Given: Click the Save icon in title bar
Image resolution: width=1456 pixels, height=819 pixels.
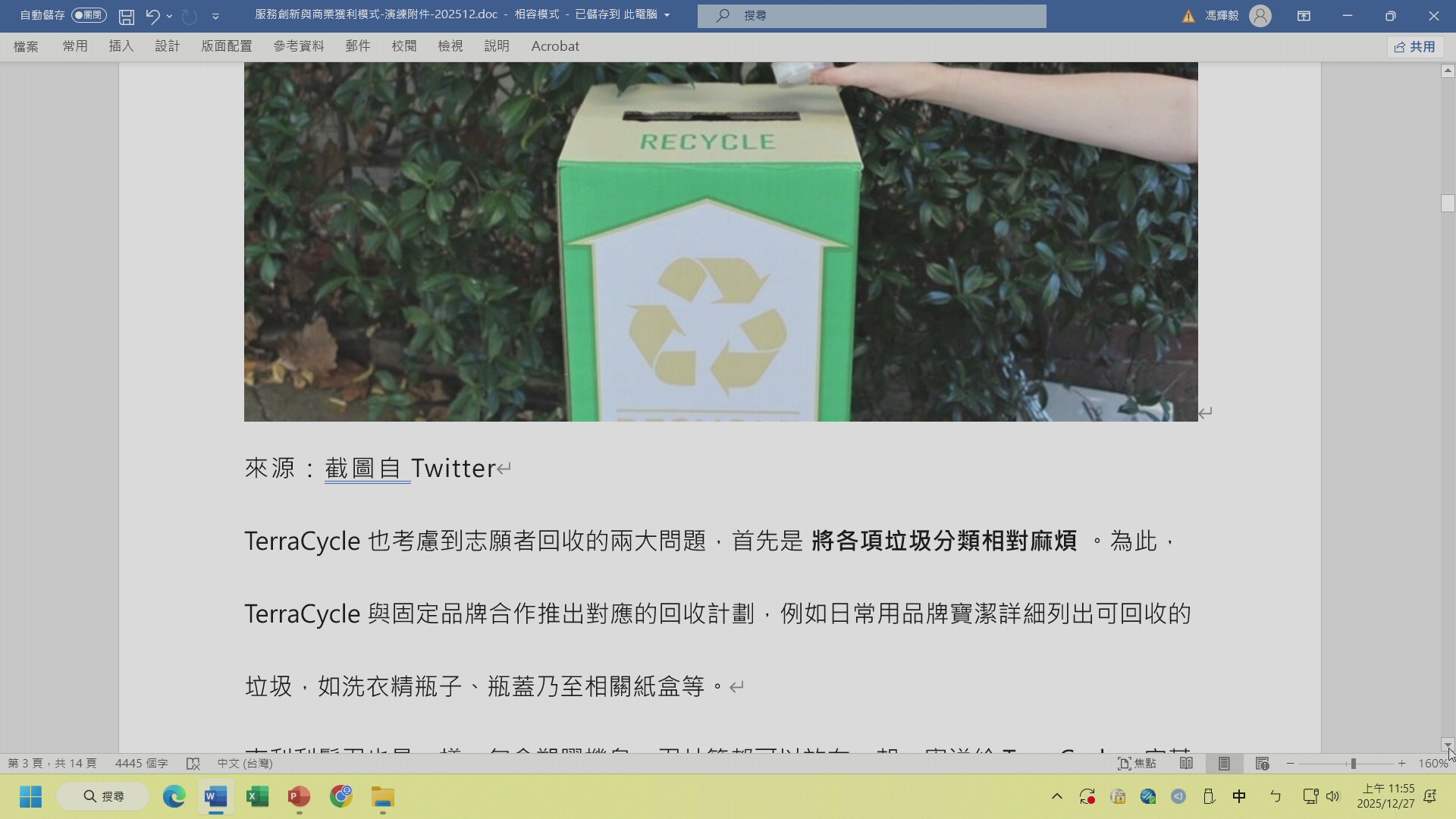Looking at the screenshot, I should click(127, 16).
